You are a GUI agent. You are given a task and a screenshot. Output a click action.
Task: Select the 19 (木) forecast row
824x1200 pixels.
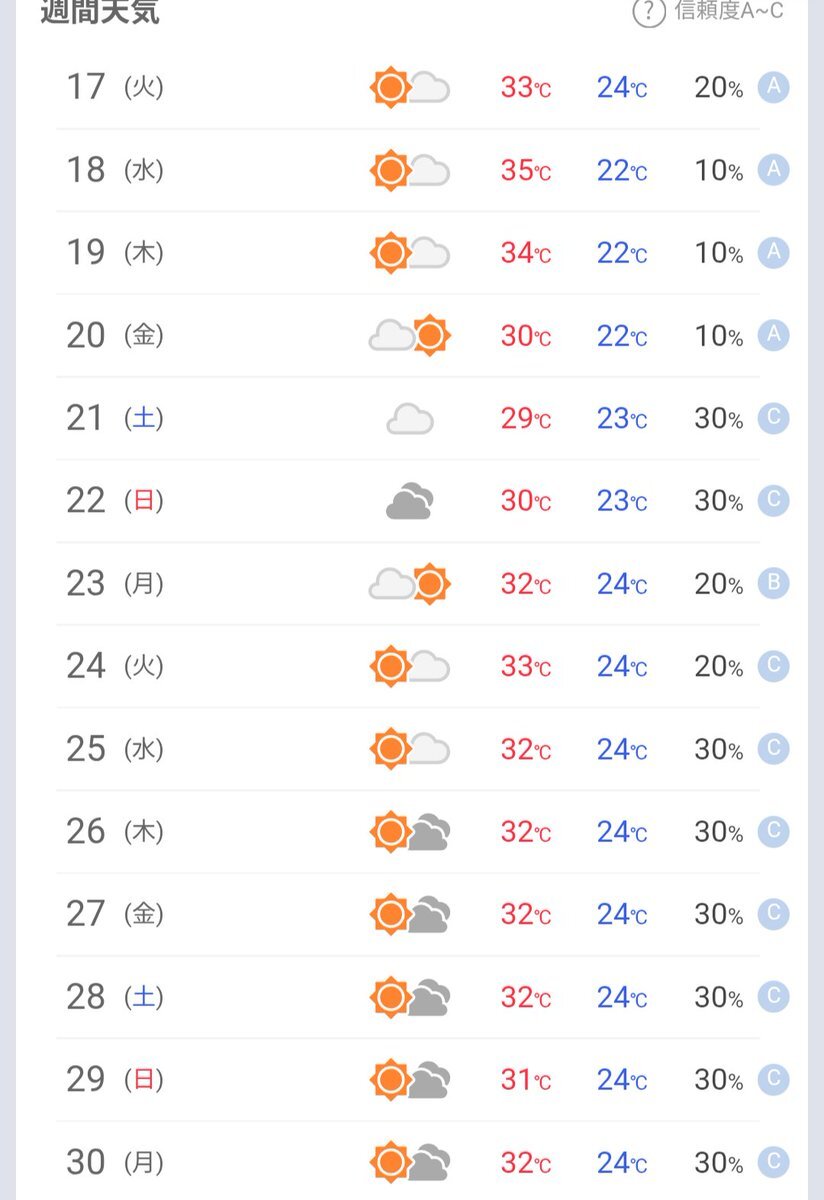click(408, 253)
